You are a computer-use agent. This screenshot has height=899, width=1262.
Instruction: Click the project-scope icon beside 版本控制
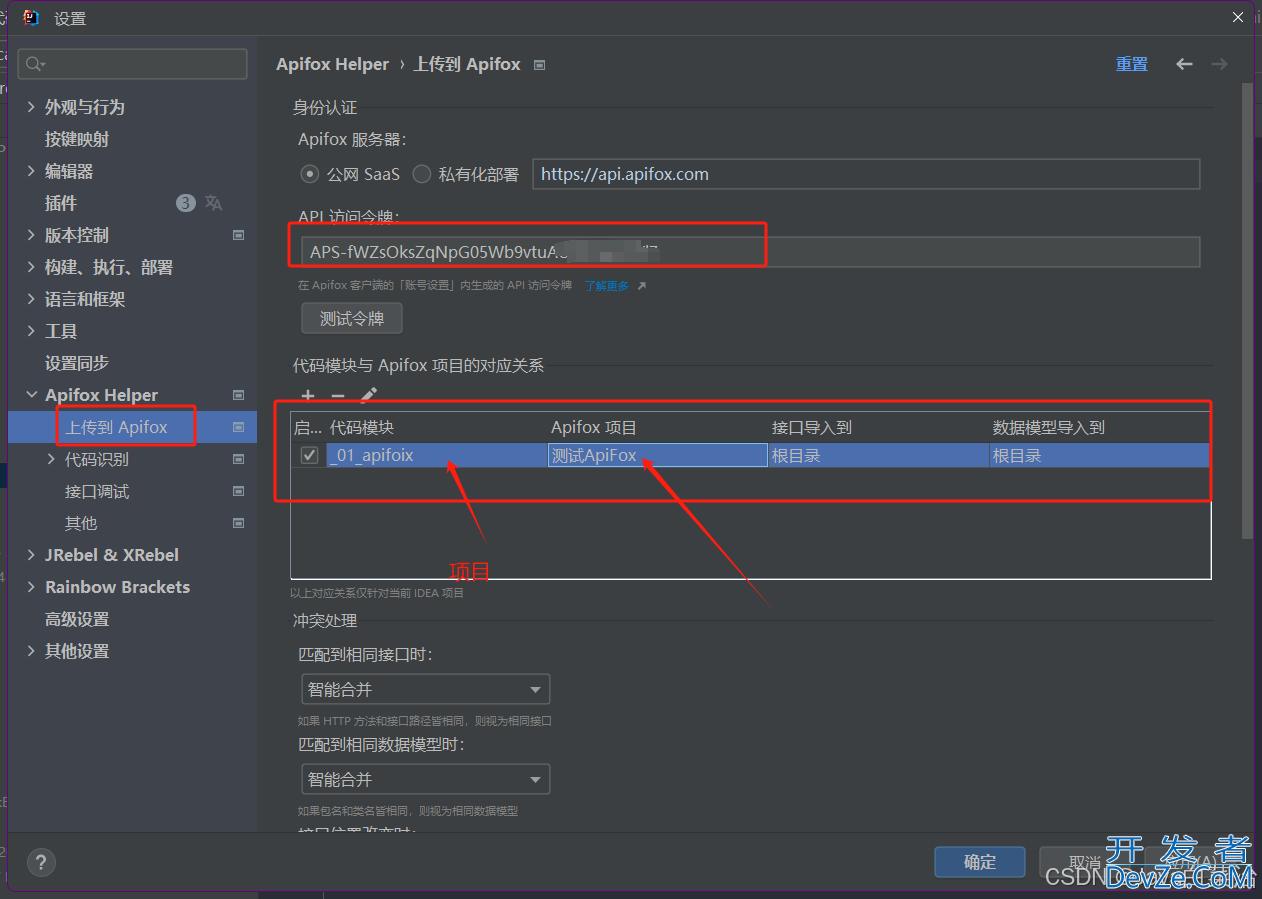click(238, 235)
